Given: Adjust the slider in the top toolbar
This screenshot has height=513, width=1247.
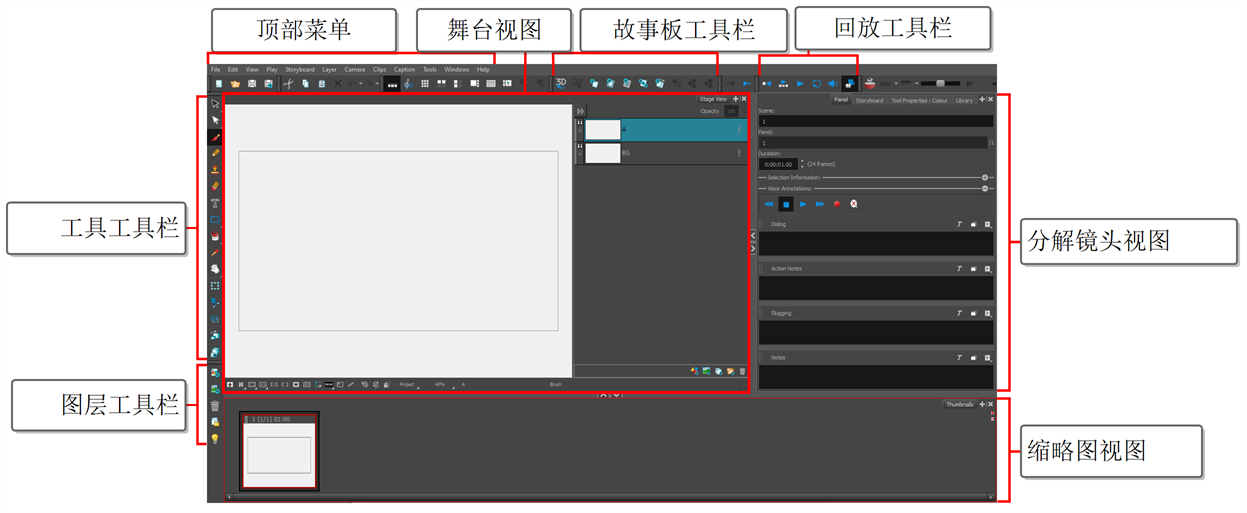Looking at the screenshot, I should [940, 84].
